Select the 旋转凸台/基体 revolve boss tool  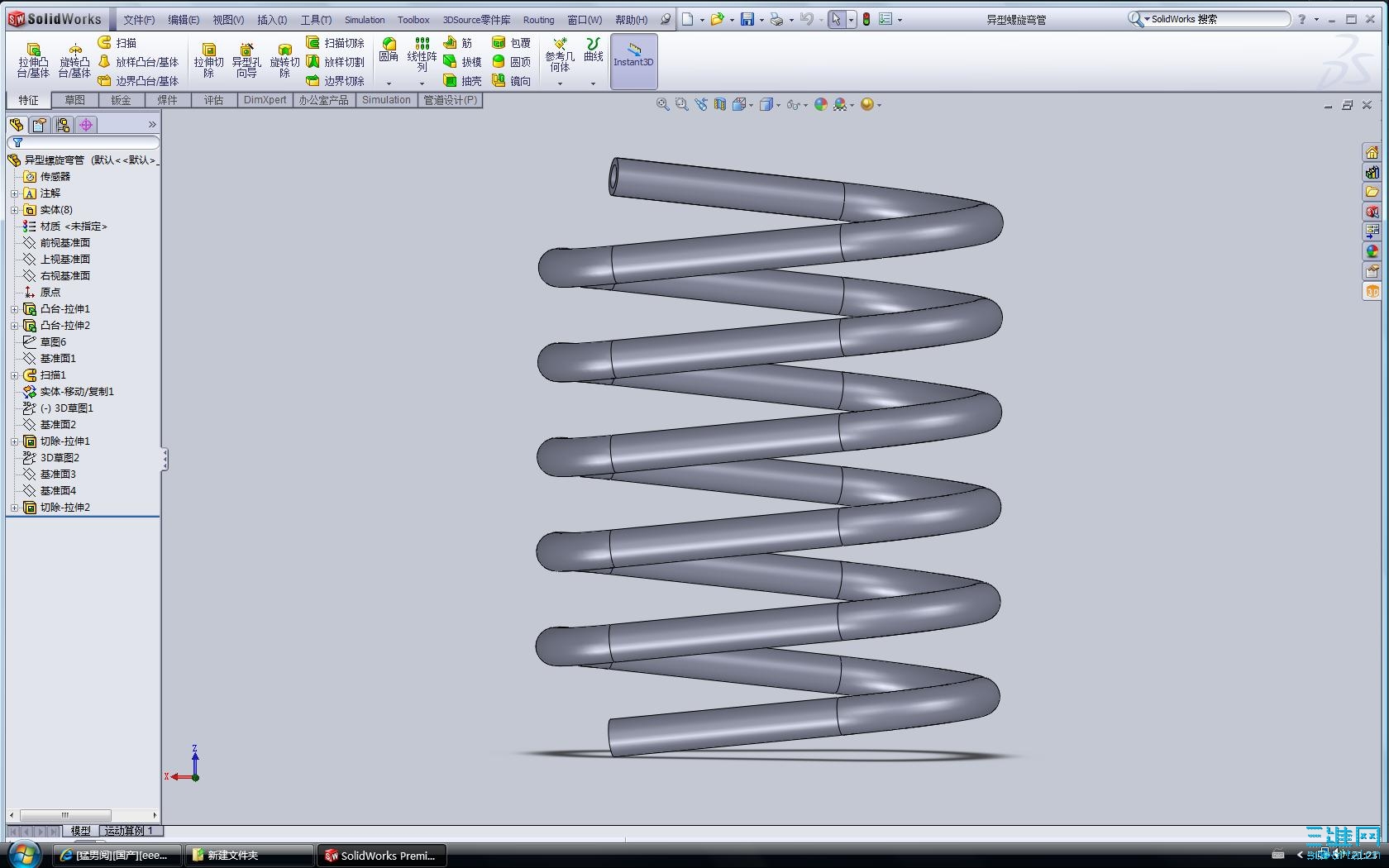coord(74,60)
